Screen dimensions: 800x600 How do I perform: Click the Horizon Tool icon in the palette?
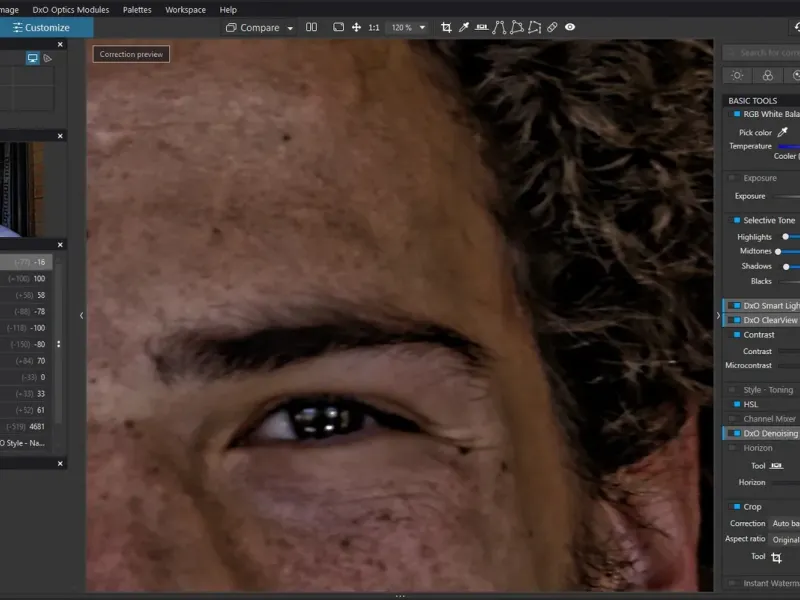point(776,466)
